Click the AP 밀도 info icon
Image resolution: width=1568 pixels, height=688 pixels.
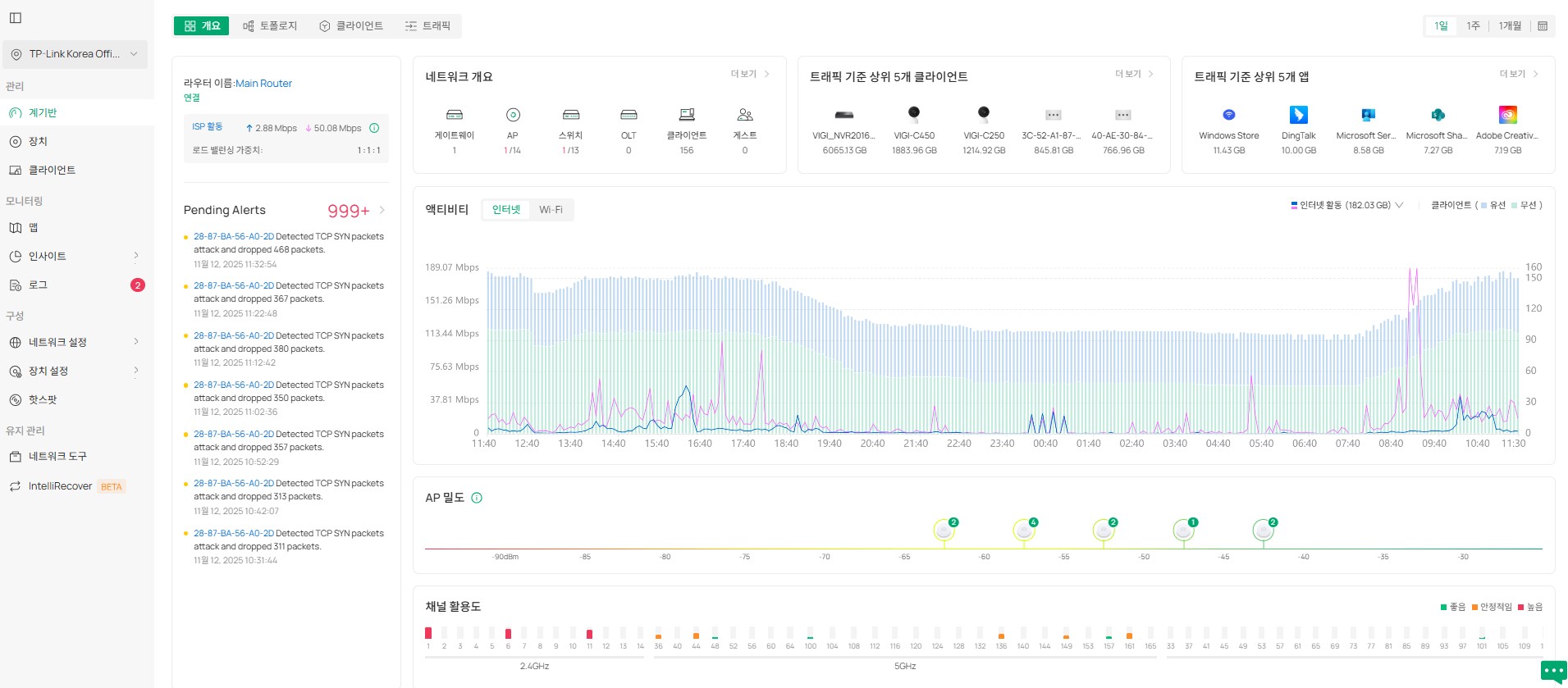477,498
